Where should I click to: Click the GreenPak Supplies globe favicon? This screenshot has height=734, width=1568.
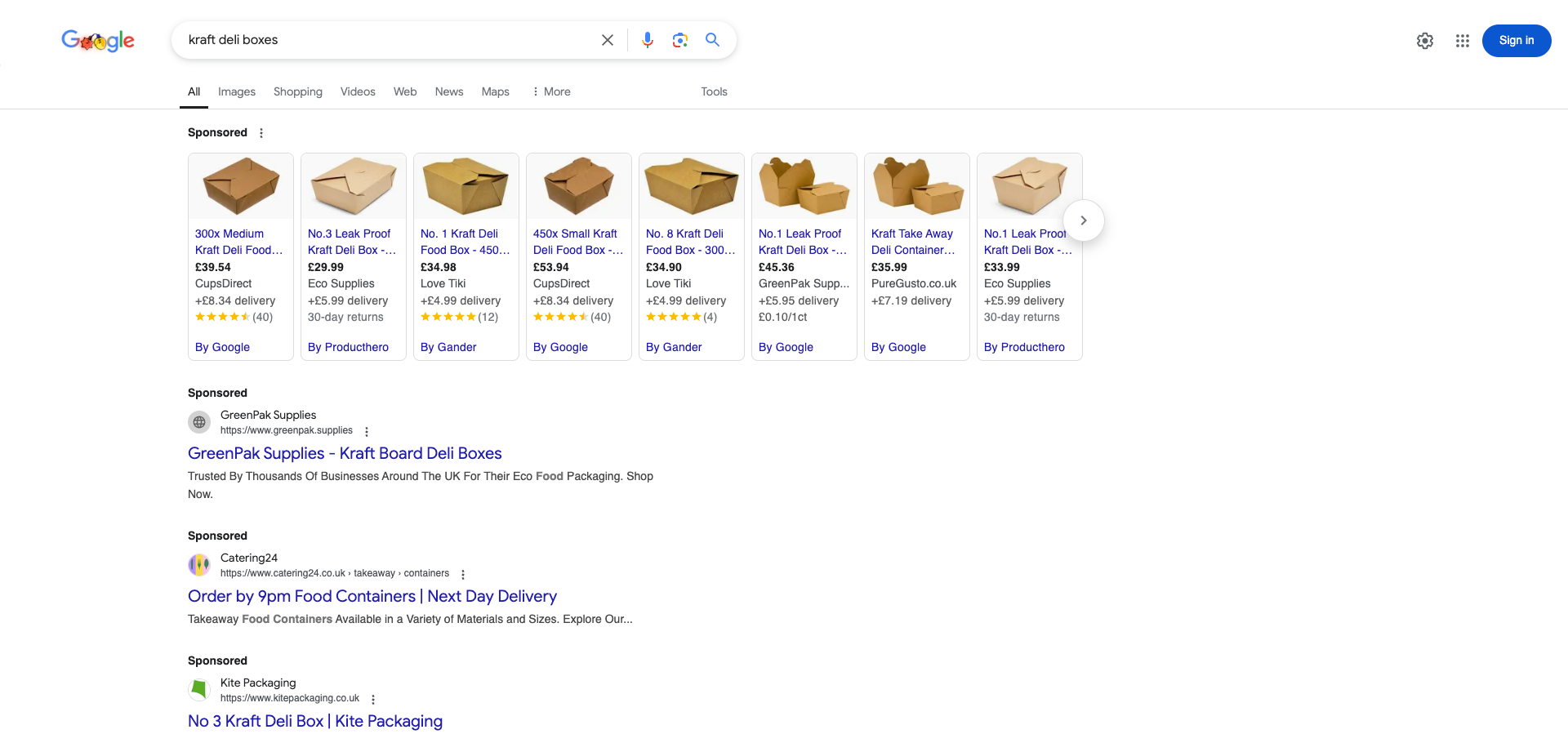click(199, 422)
